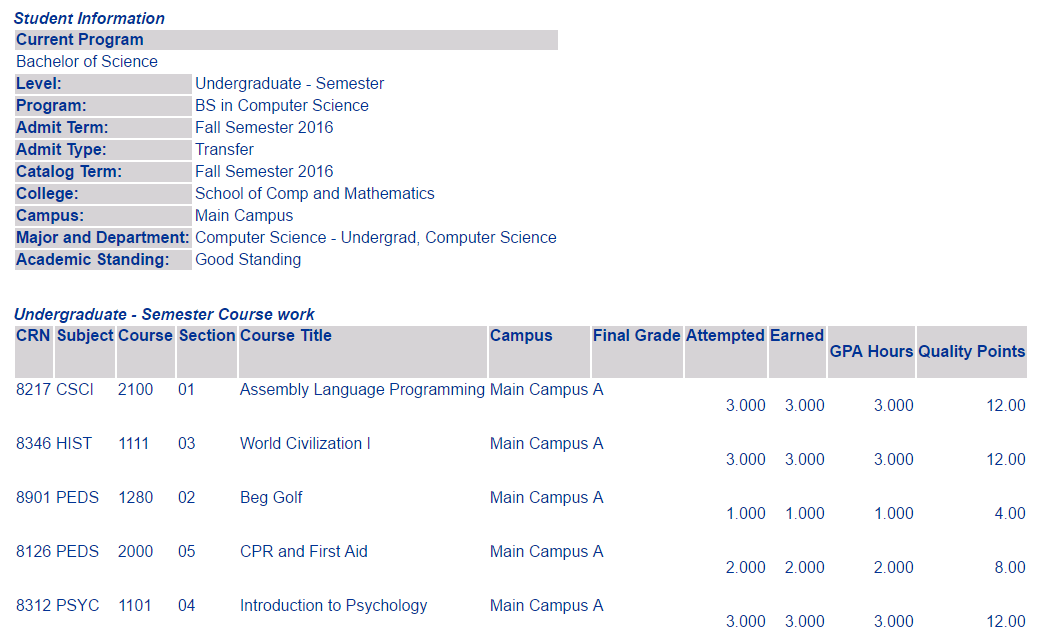Click the GPA Hours column header
Viewport: 1039px width, 639px height.
(871, 351)
